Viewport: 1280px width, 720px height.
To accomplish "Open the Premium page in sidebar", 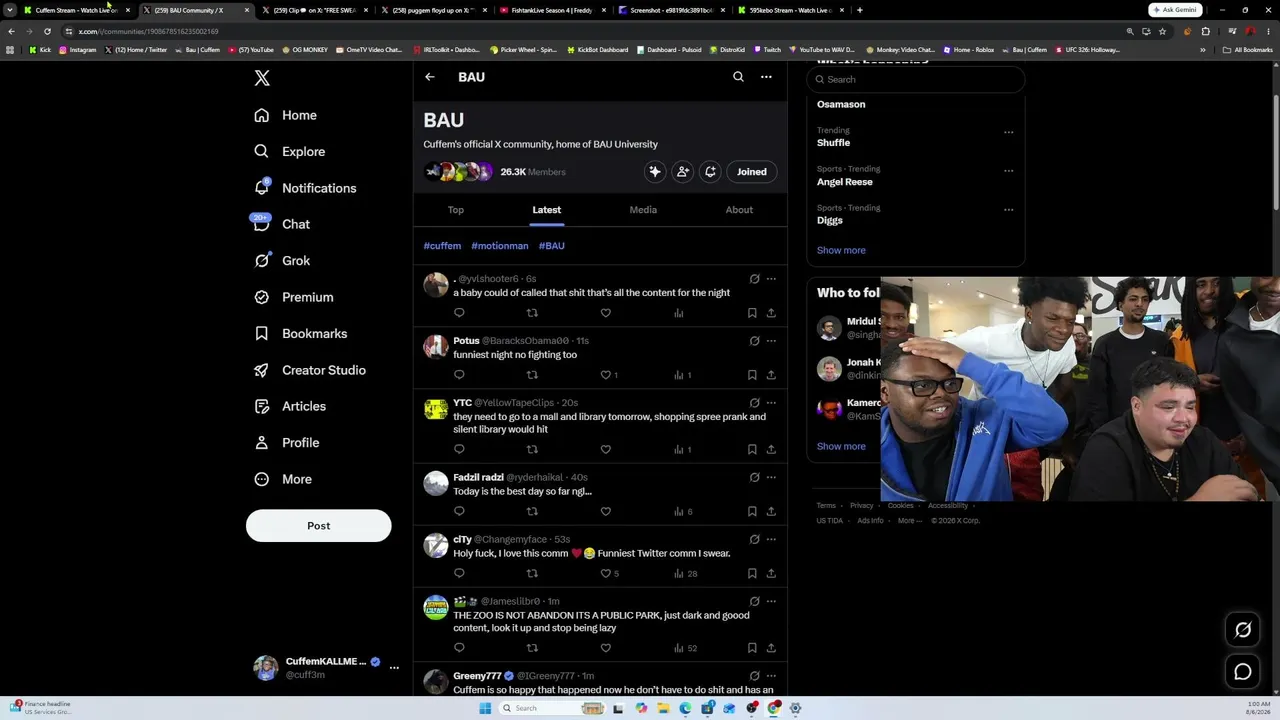I will [x=293, y=297].
